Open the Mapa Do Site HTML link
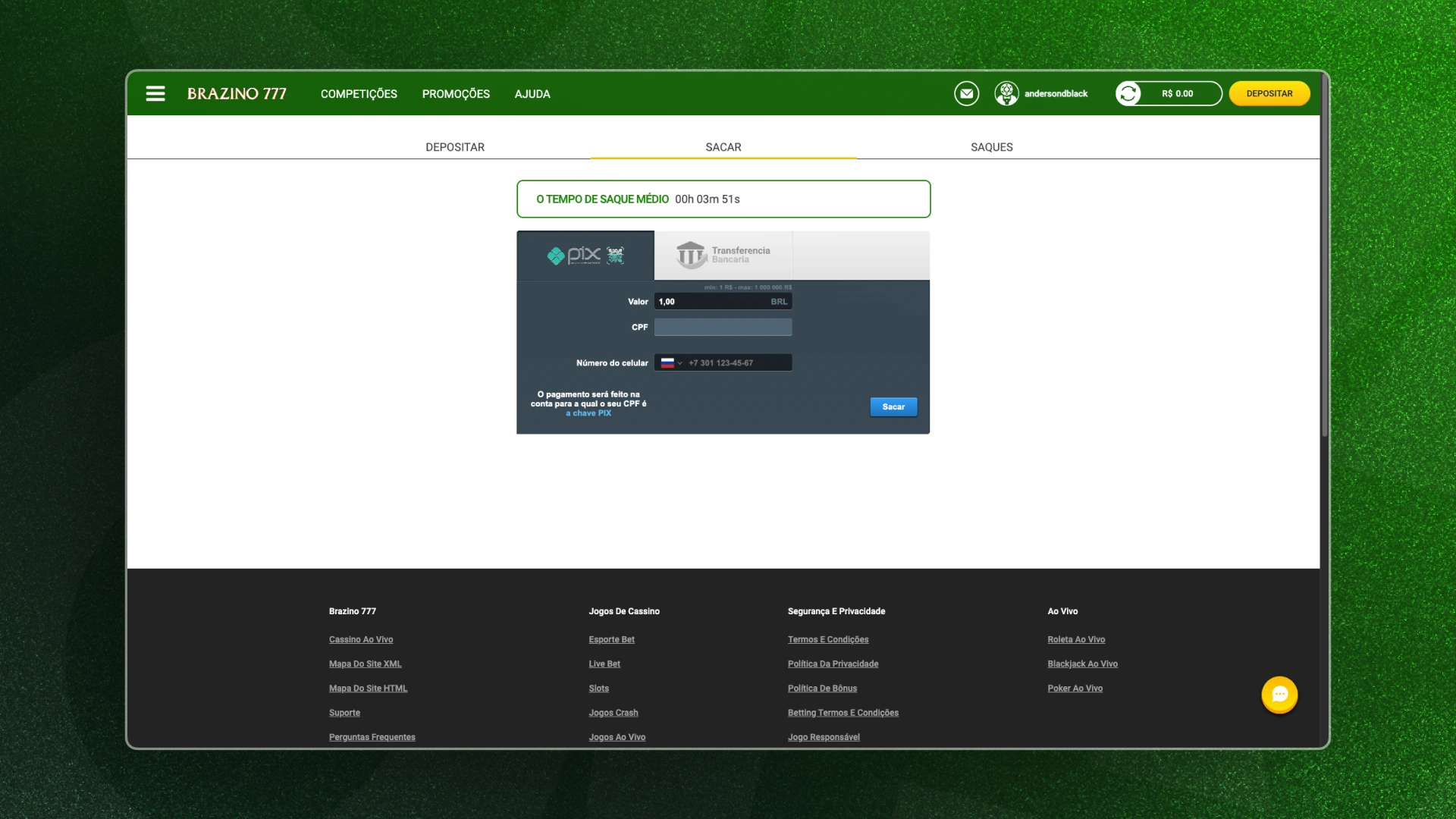This screenshot has width=1456, height=819. (368, 689)
